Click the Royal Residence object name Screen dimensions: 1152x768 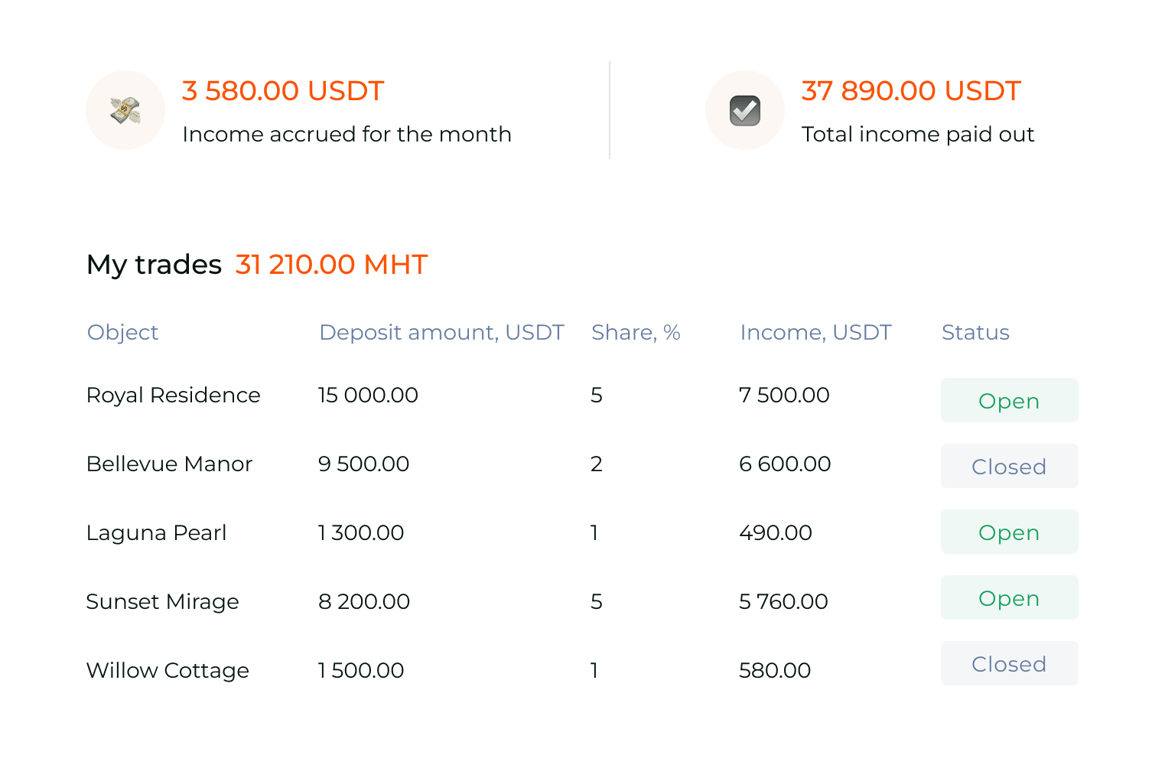pos(173,395)
